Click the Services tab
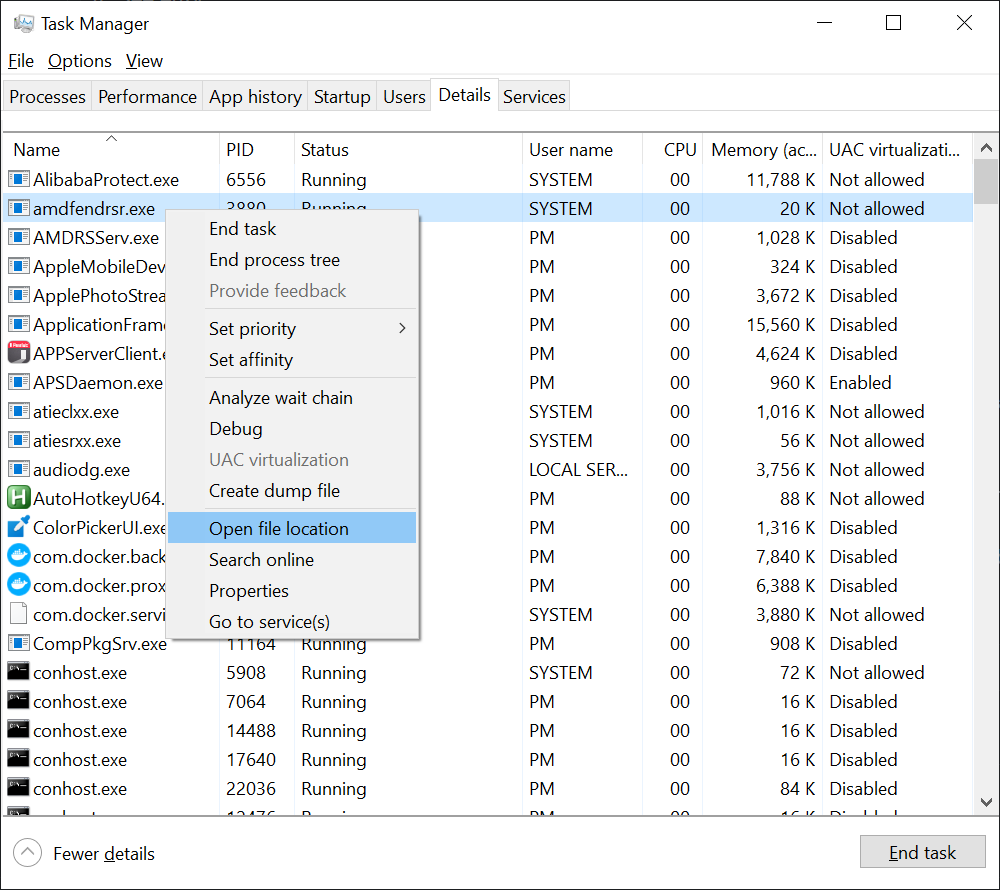This screenshot has width=1000, height=890. pos(534,96)
